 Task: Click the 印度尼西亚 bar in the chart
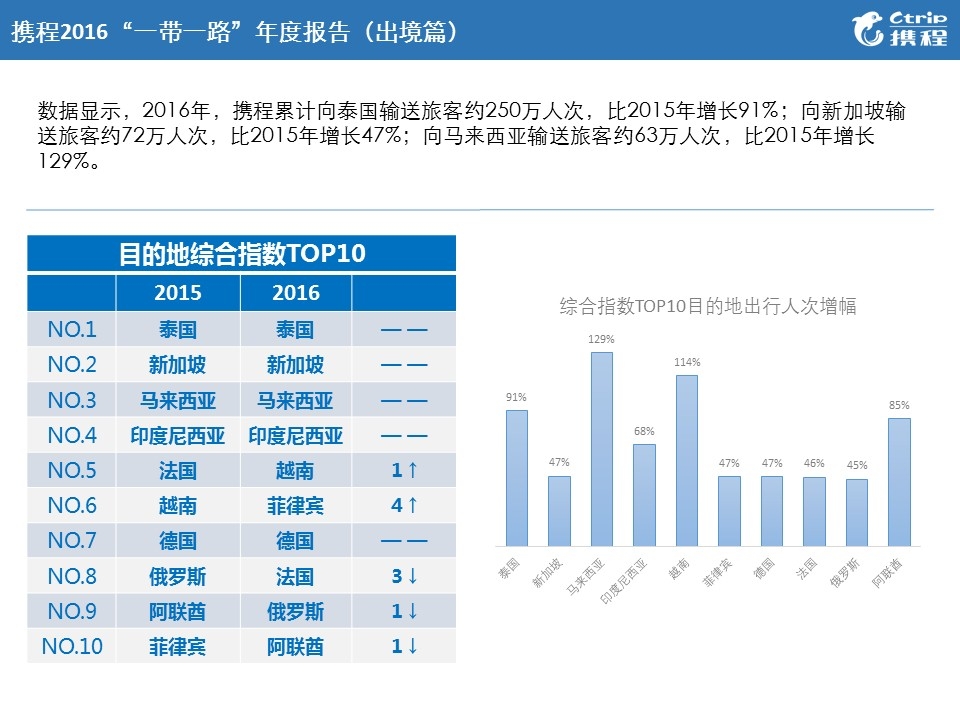(644, 495)
